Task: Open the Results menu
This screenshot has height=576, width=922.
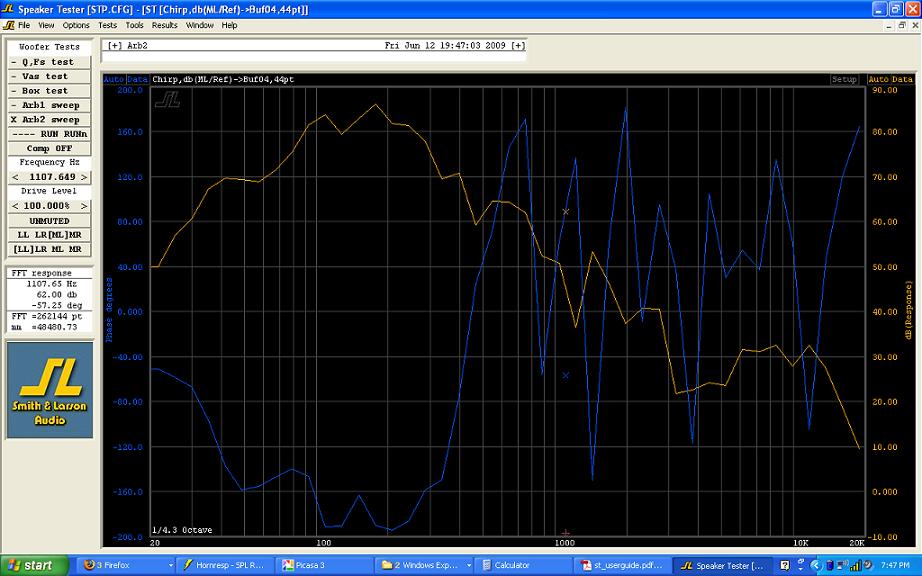Action: (x=165, y=25)
